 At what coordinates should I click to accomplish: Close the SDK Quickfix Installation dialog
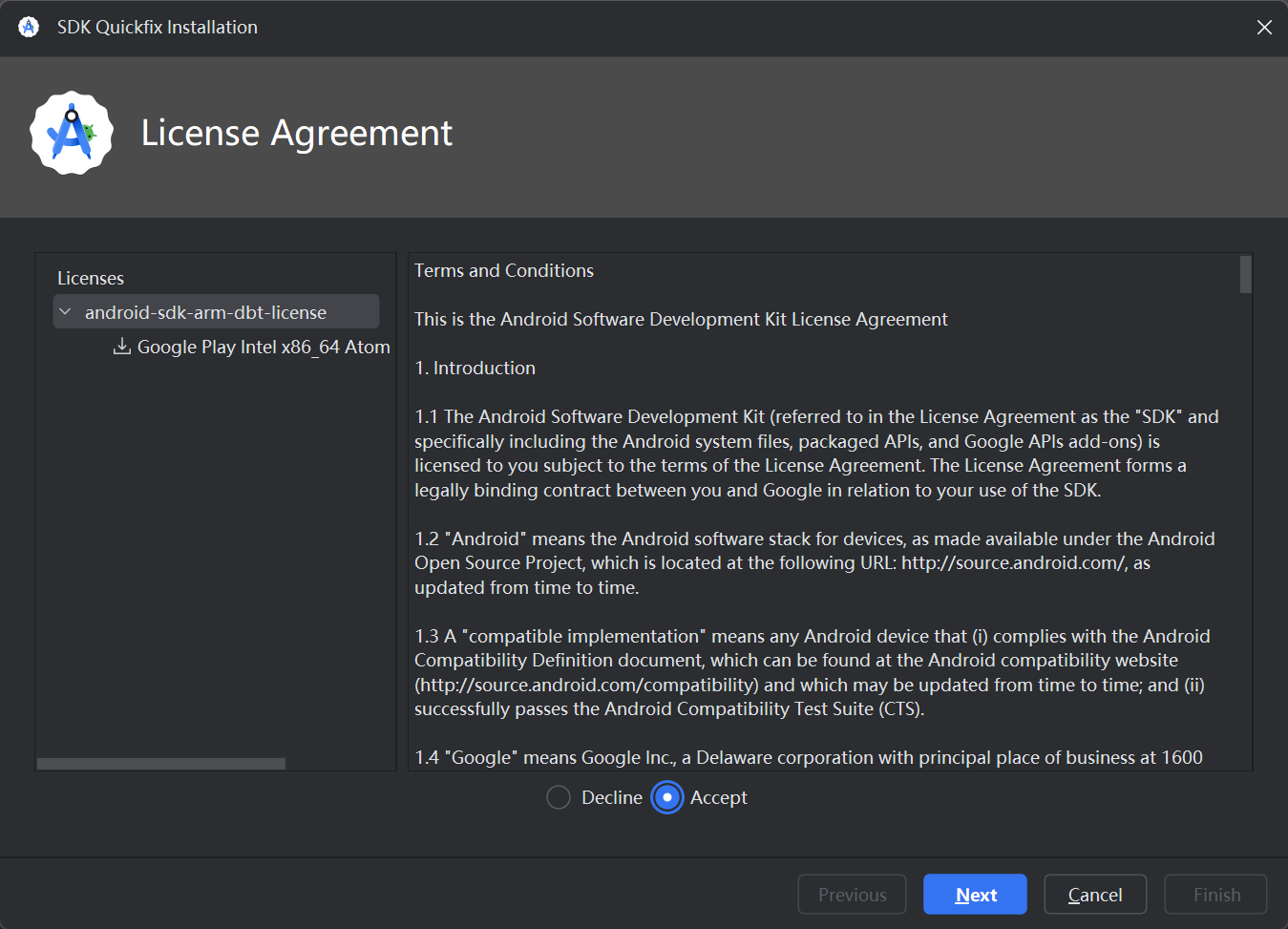[1264, 27]
